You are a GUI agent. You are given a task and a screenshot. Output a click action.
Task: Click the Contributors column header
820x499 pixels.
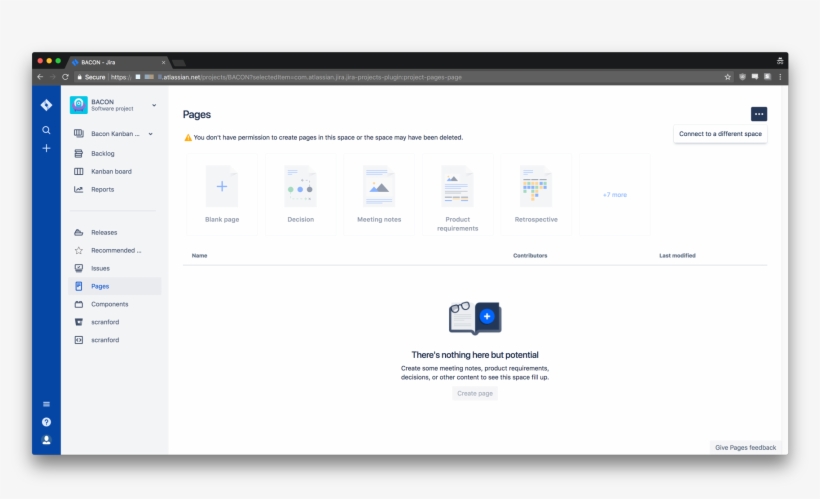[x=530, y=256]
